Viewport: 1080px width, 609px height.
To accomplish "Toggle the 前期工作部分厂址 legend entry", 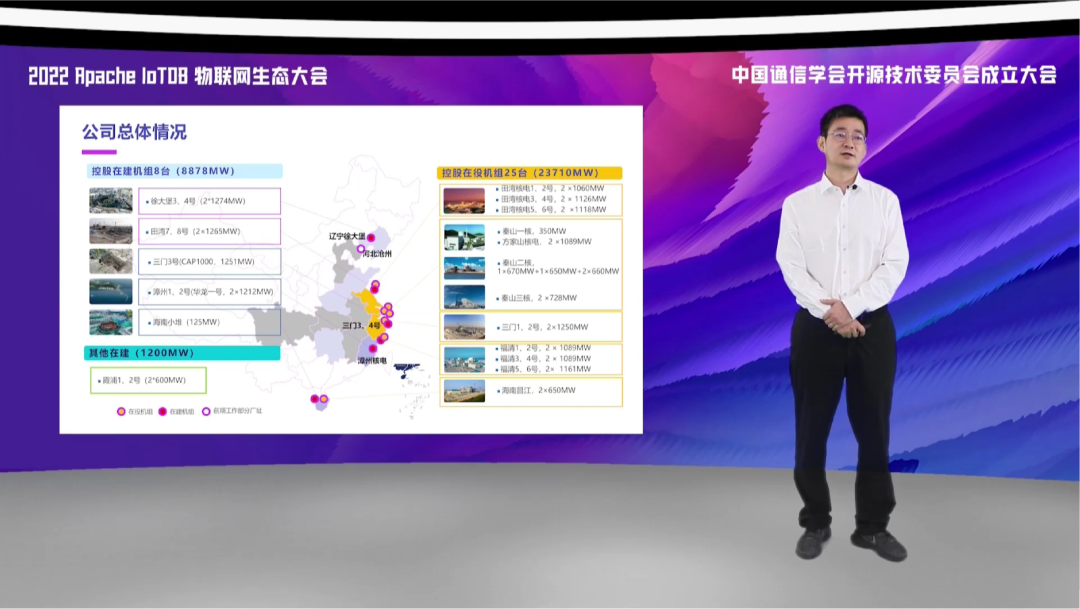I will (x=232, y=411).
